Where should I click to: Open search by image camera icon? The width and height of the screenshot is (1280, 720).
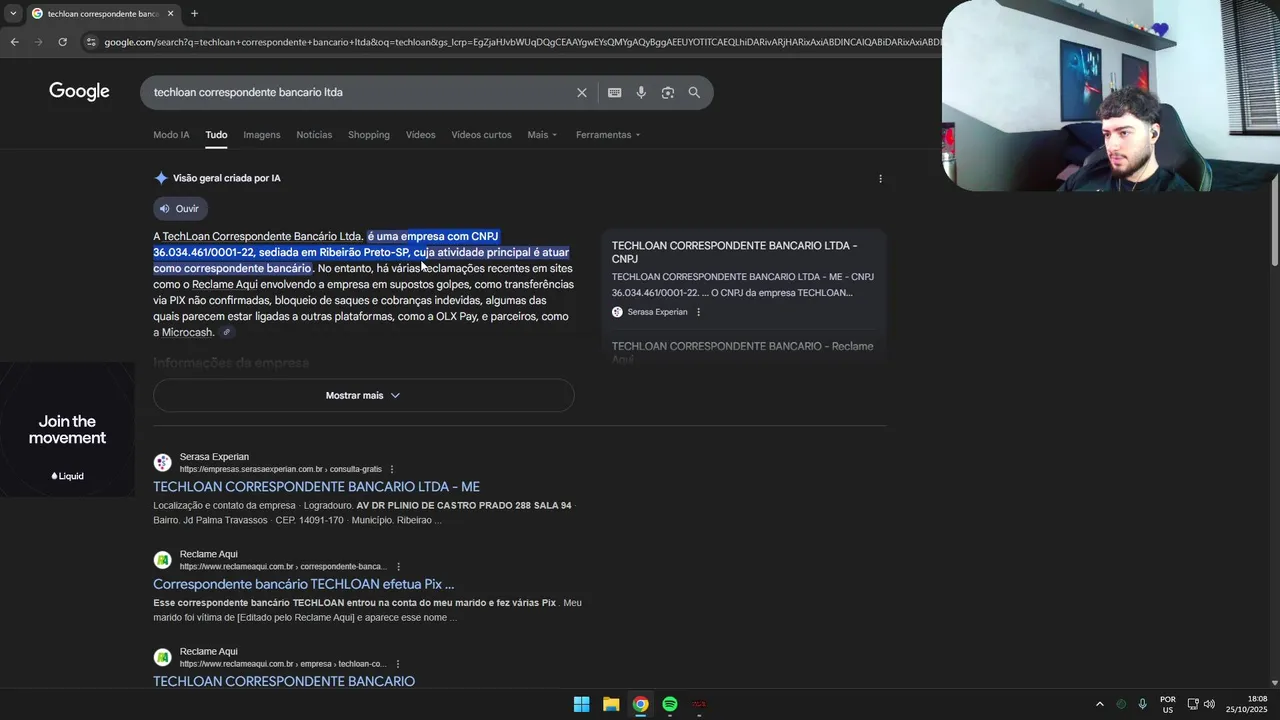click(x=667, y=92)
